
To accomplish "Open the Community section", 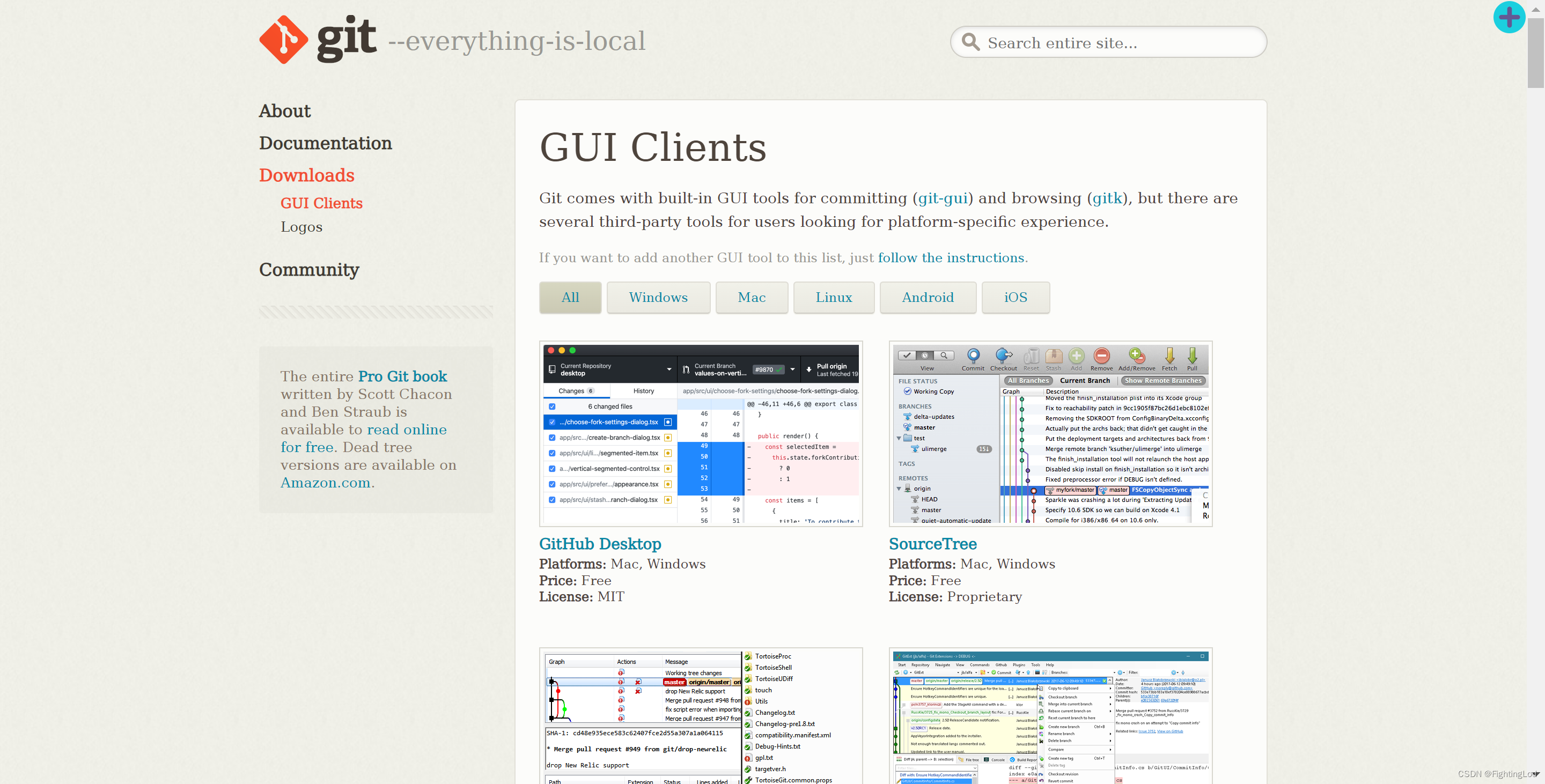I will [309, 270].
